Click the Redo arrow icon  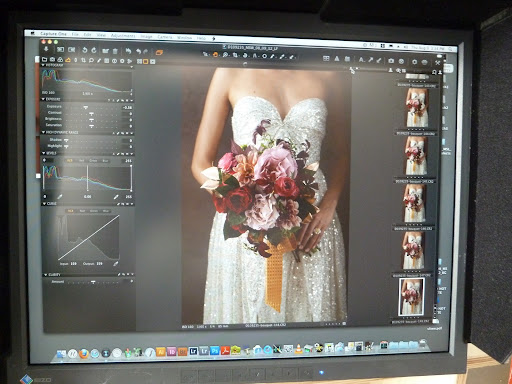[146, 52]
